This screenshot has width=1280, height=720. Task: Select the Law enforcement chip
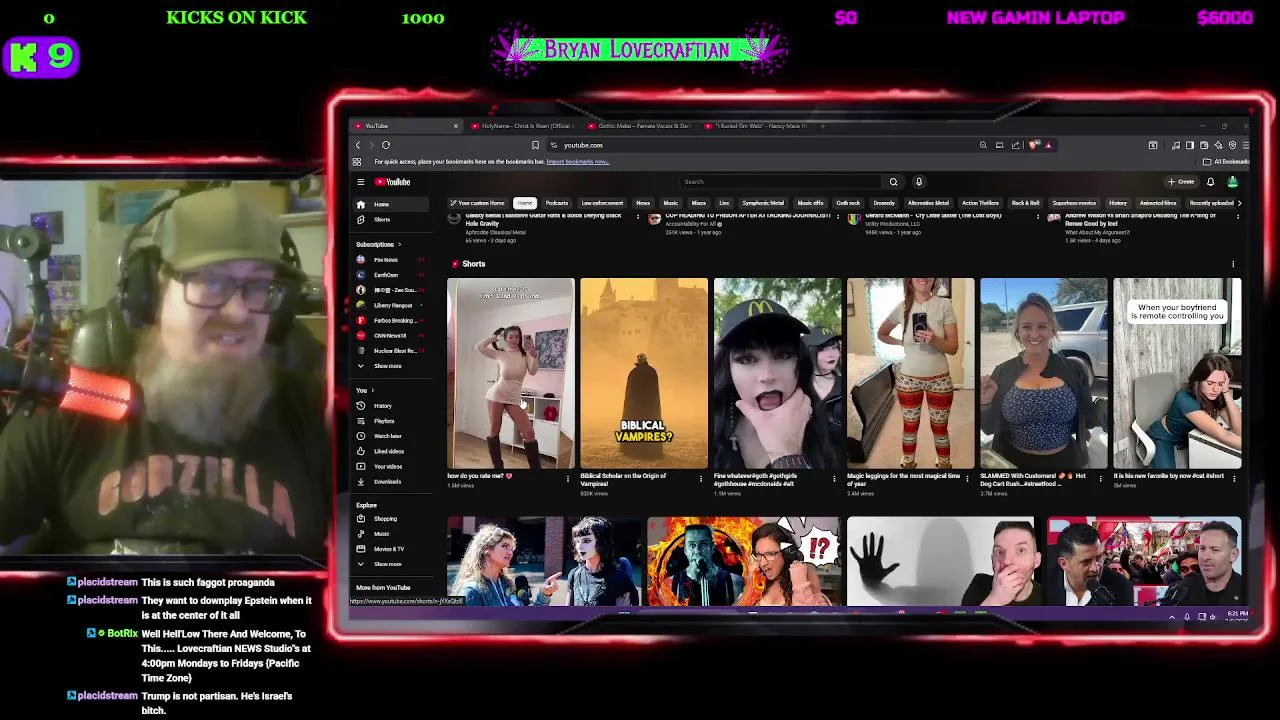602,203
